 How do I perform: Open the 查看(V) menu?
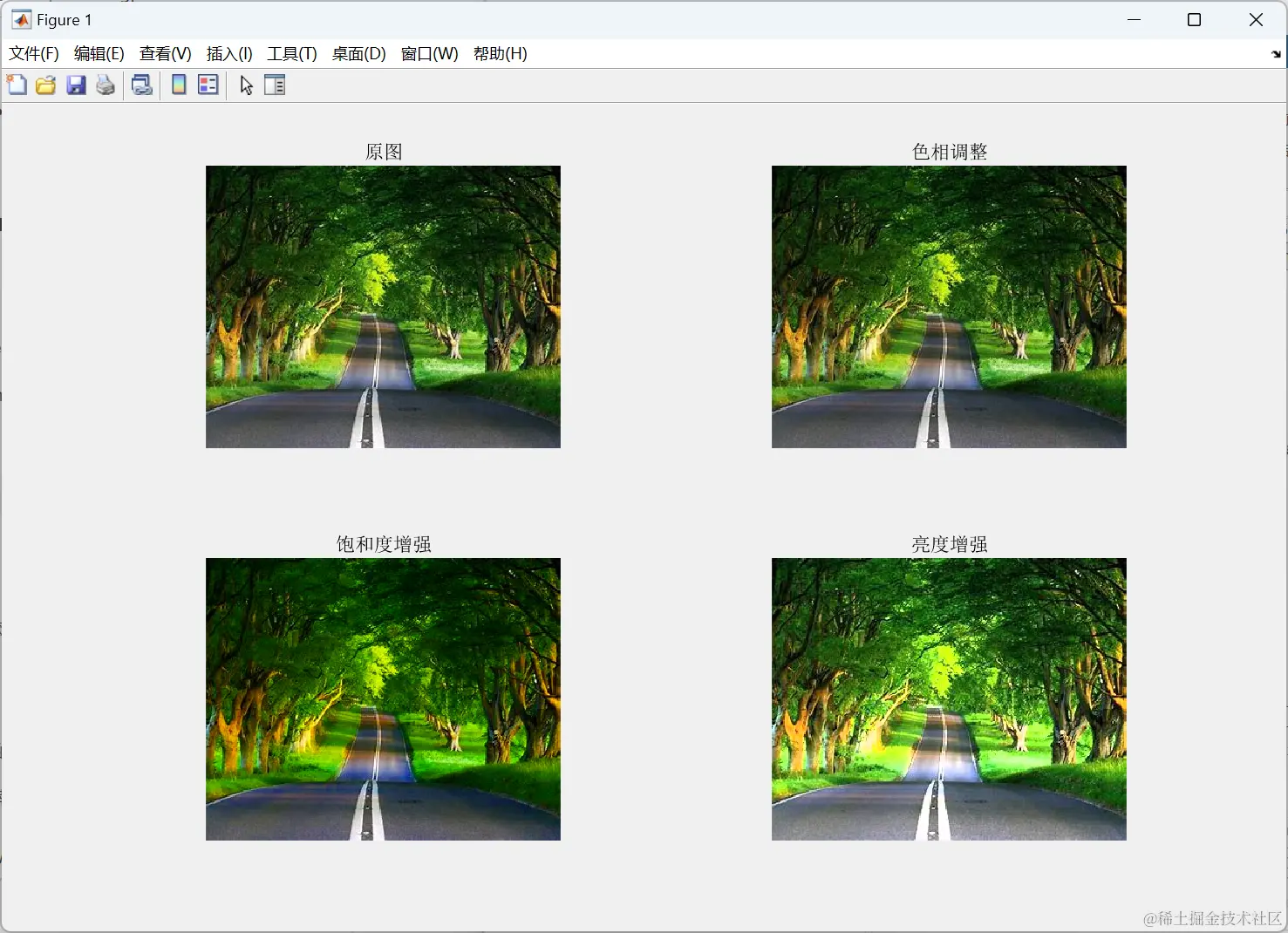pyautogui.click(x=166, y=54)
